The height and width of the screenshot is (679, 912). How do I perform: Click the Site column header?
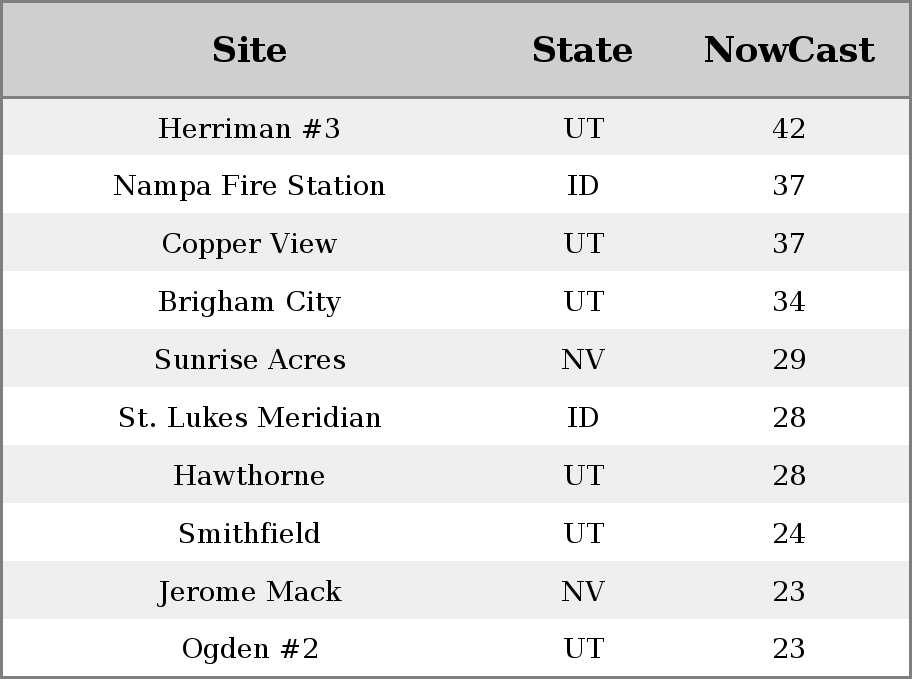click(249, 50)
